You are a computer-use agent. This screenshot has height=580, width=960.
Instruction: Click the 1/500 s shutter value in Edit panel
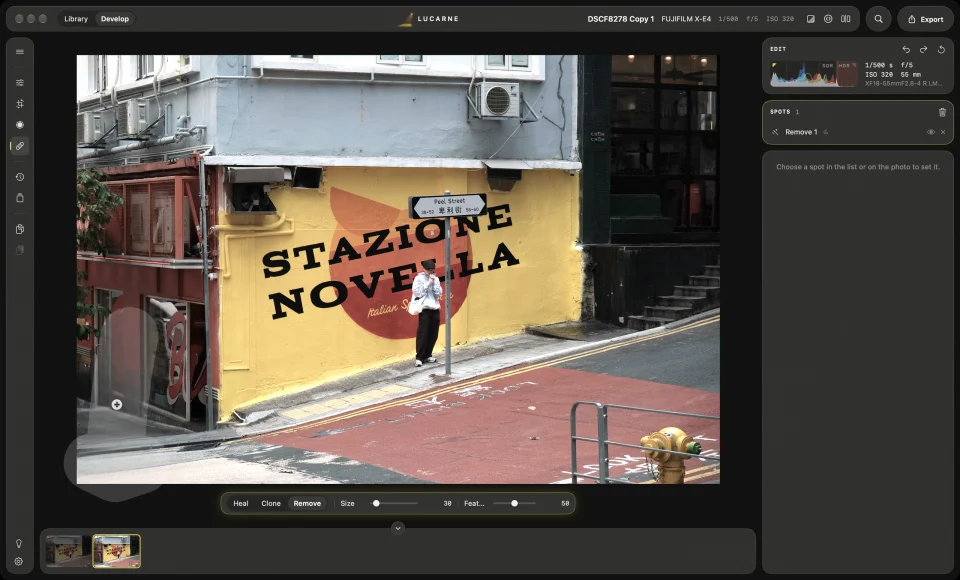pyautogui.click(x=879, y=65)
